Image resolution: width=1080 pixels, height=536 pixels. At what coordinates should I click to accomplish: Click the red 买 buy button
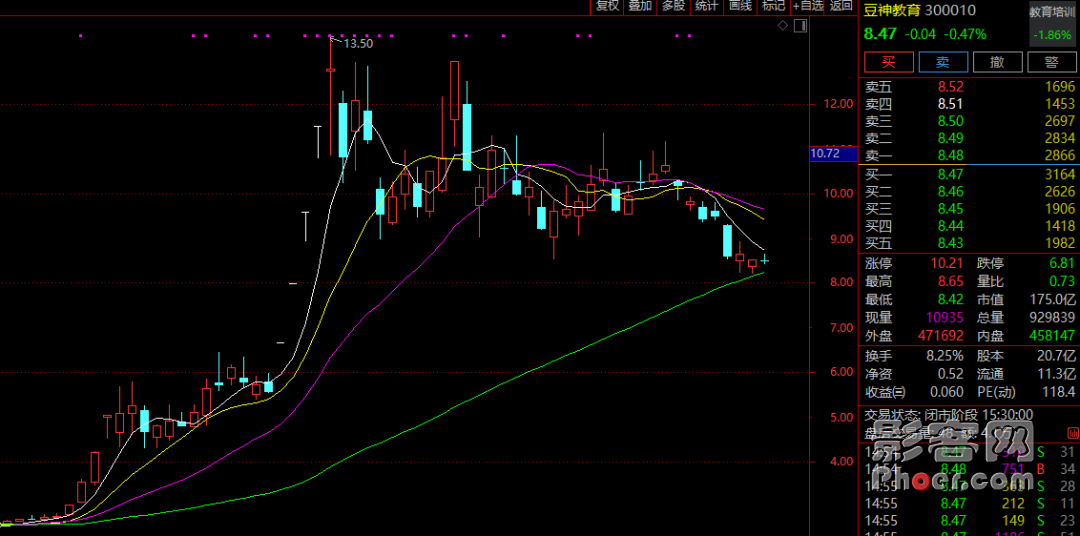(889, 62)
